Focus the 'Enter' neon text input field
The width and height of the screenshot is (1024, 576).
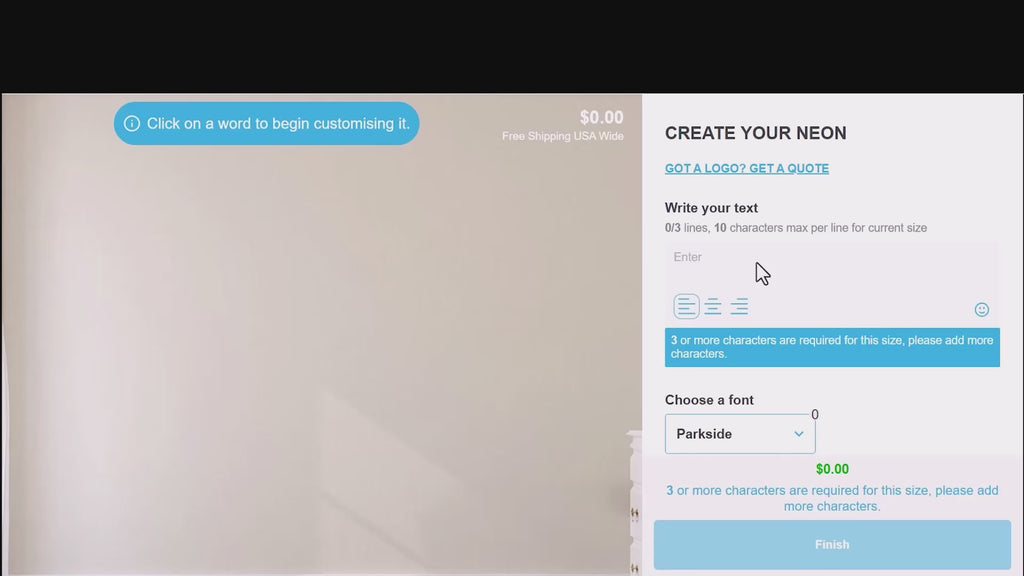(831, 268)
